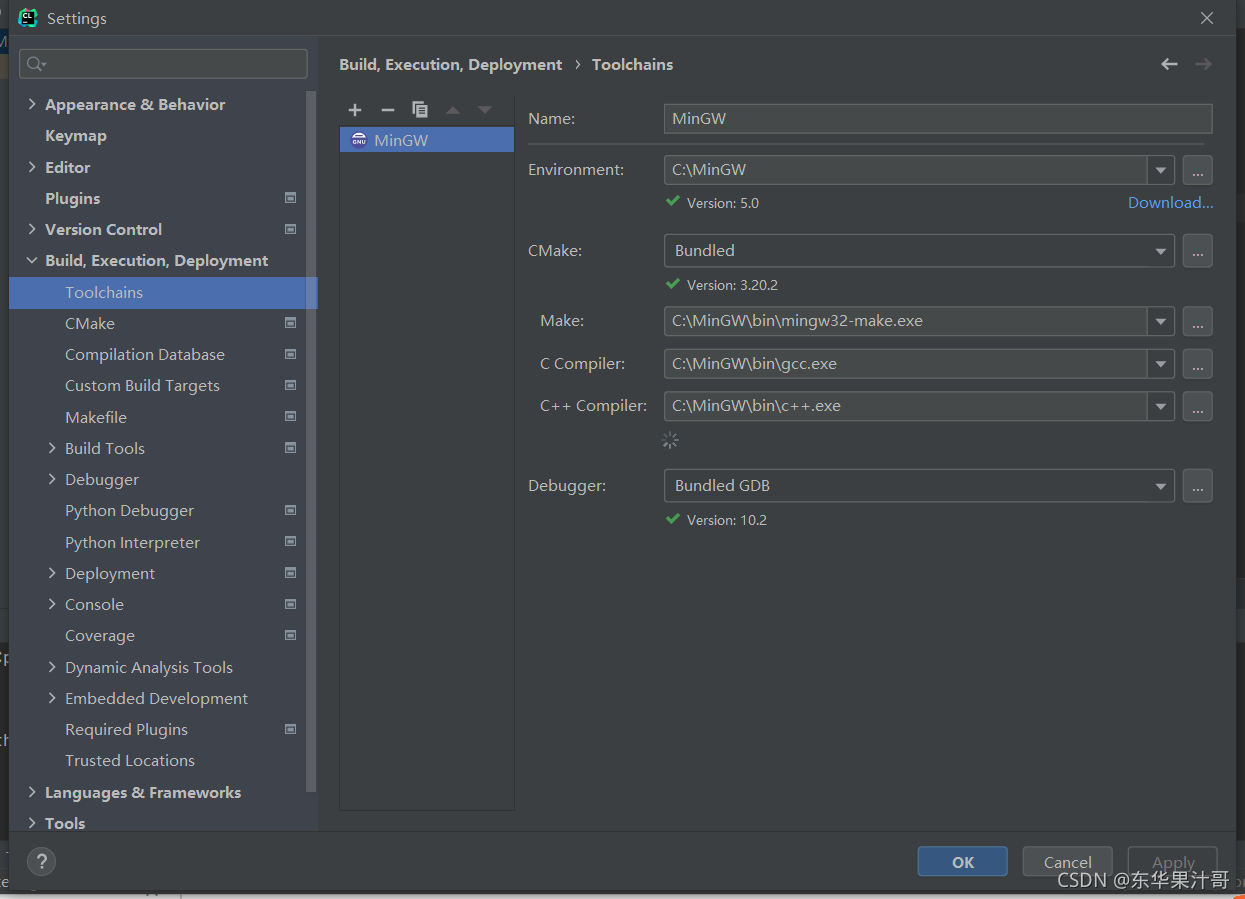Go forward with the right arrow
This screenshot has height=899, width=1245.
(x=1203, y=64)
